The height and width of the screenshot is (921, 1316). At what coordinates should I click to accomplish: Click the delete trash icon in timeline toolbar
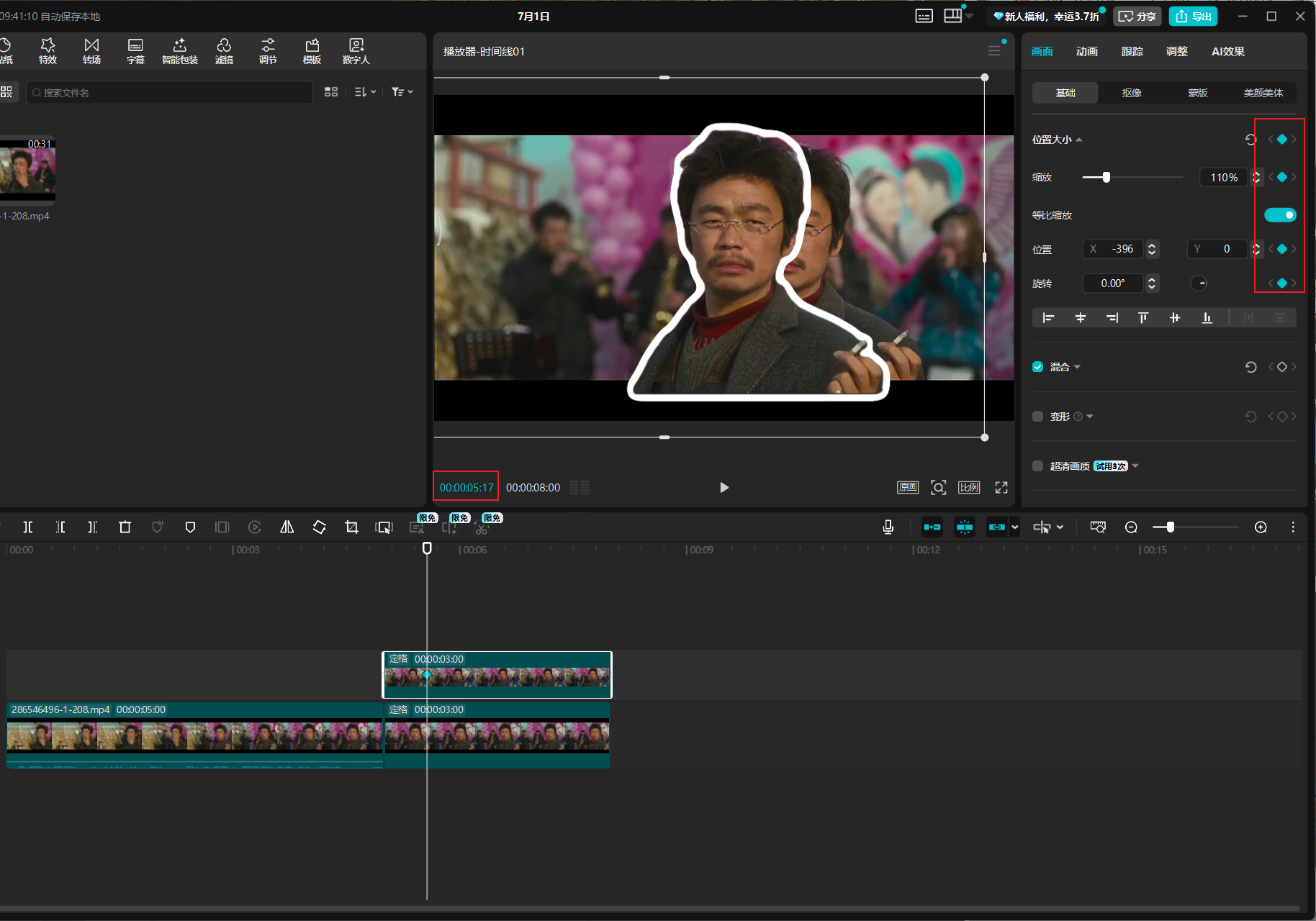(125, 527)
